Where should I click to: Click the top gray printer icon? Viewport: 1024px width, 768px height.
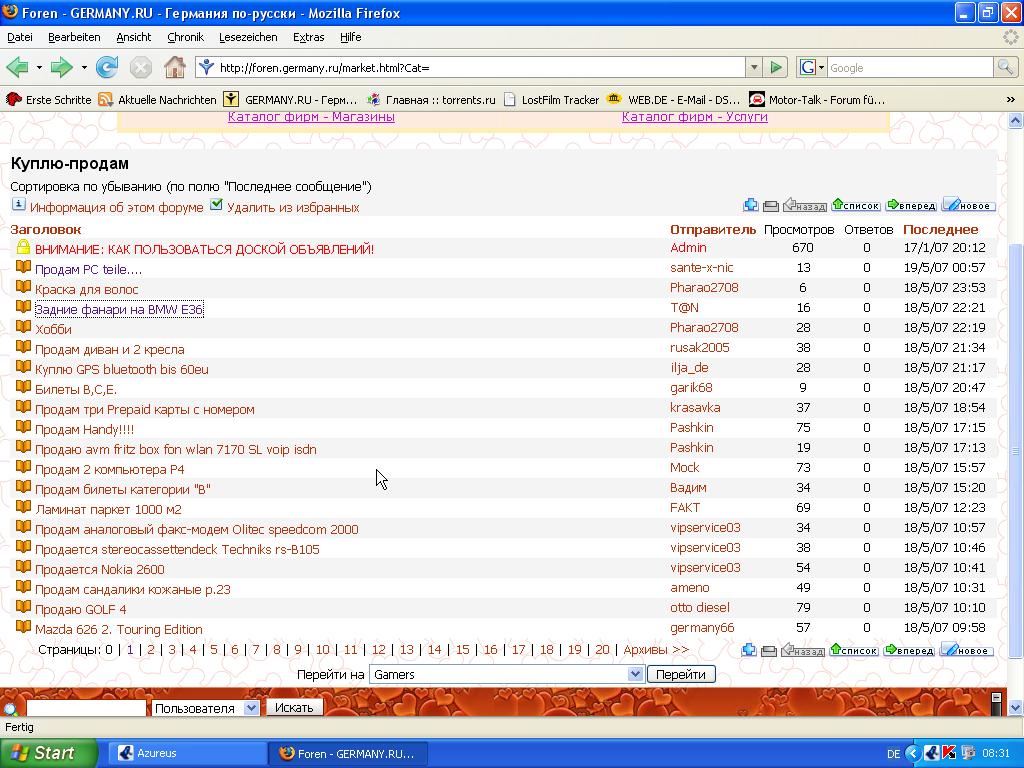tap(771, 206)
